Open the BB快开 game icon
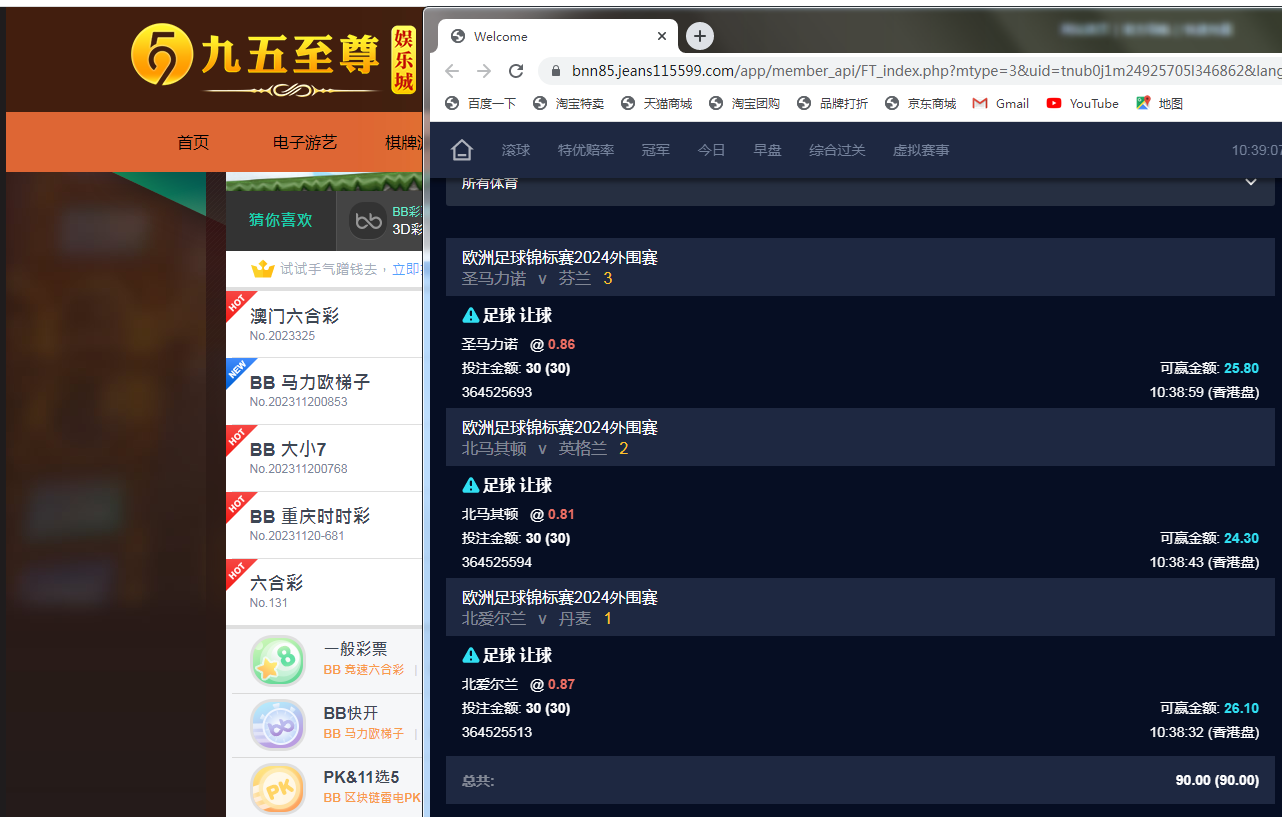This screenshot has width=1282, height=817. click(x=277, y=725)
